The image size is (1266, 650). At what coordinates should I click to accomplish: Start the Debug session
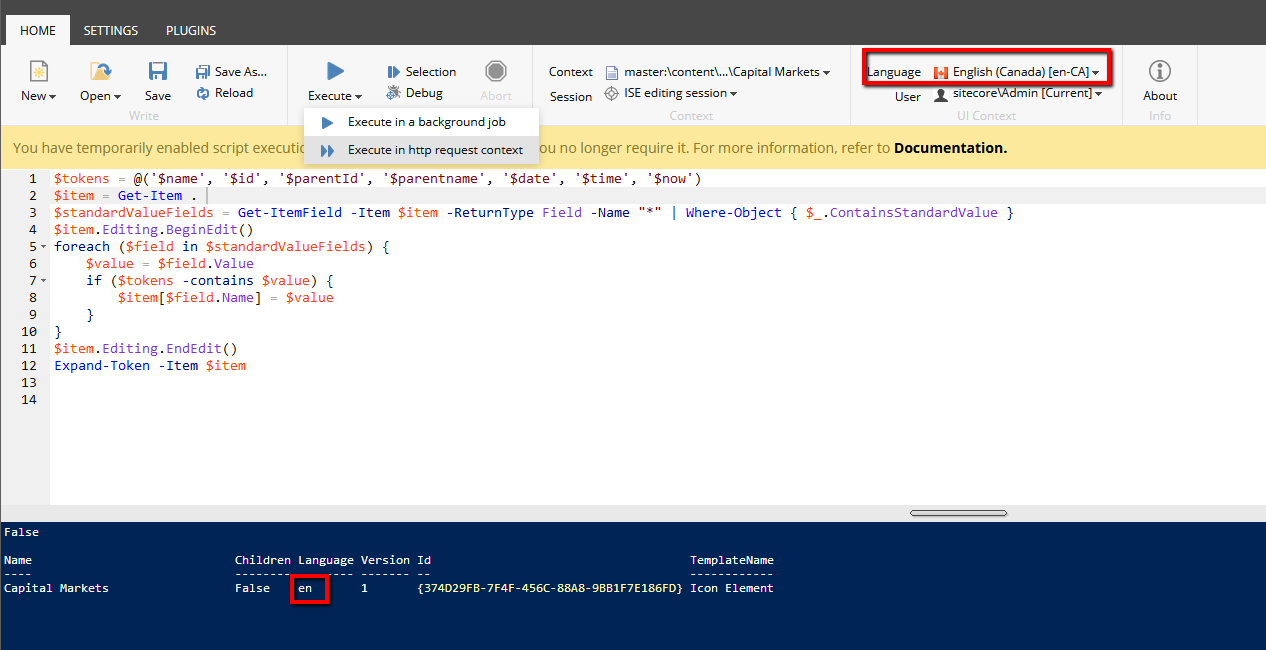415,93
